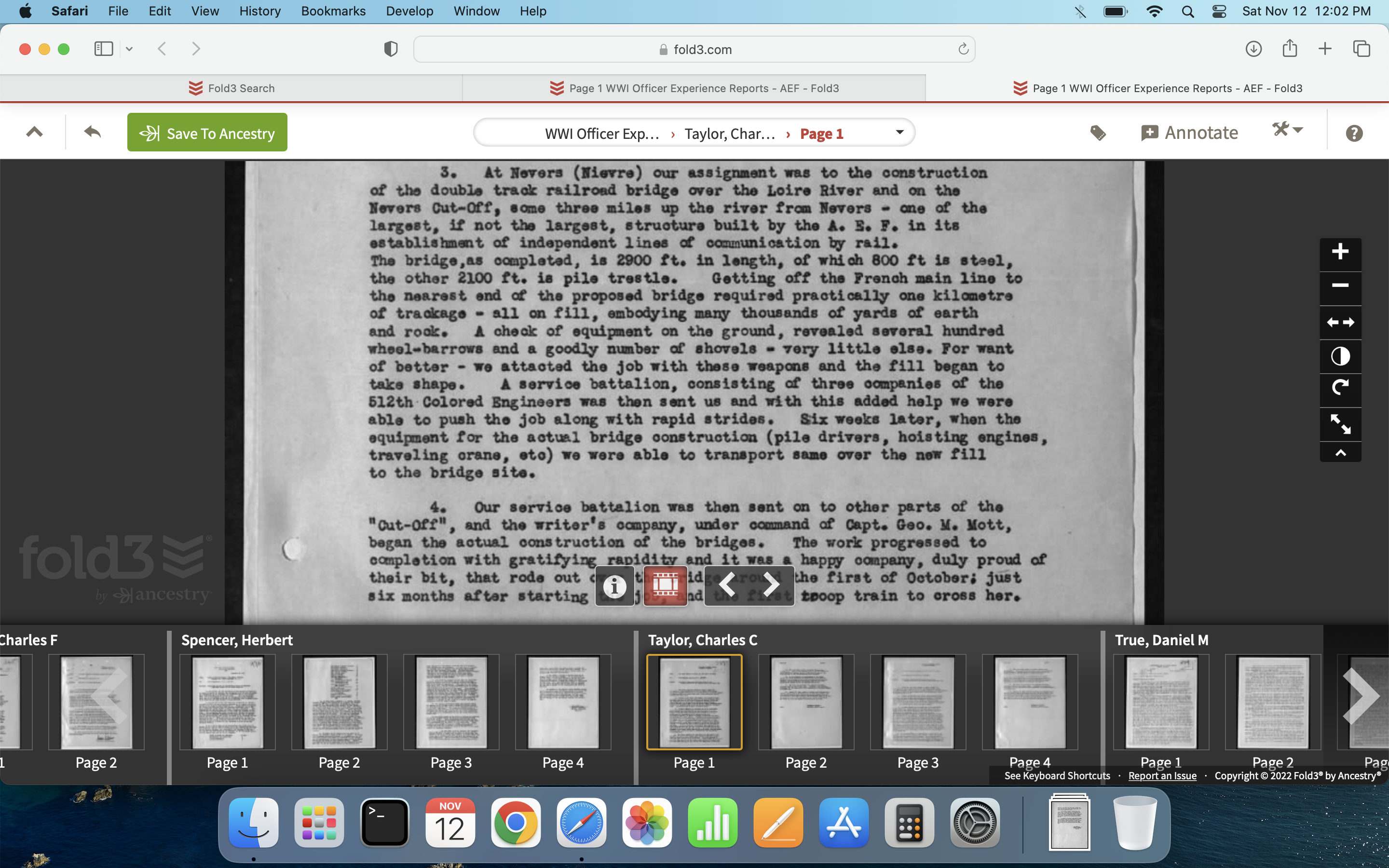The image size is (1389, 868).
Task: Toggle the filmstrip panel button
Action: (665, 585)
